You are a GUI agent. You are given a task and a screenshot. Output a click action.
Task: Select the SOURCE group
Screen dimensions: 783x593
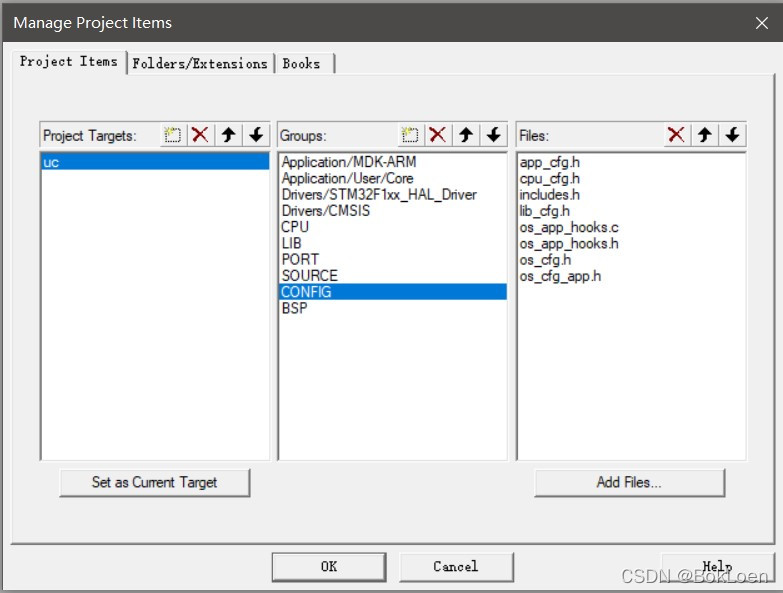(392, 276)
